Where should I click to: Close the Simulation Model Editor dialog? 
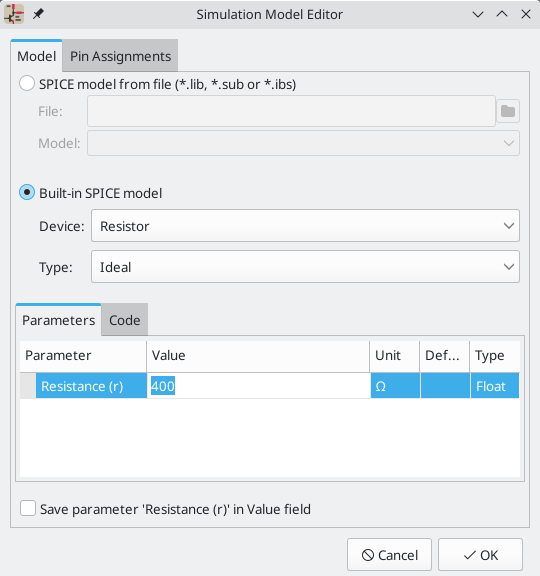click(526, 14)
